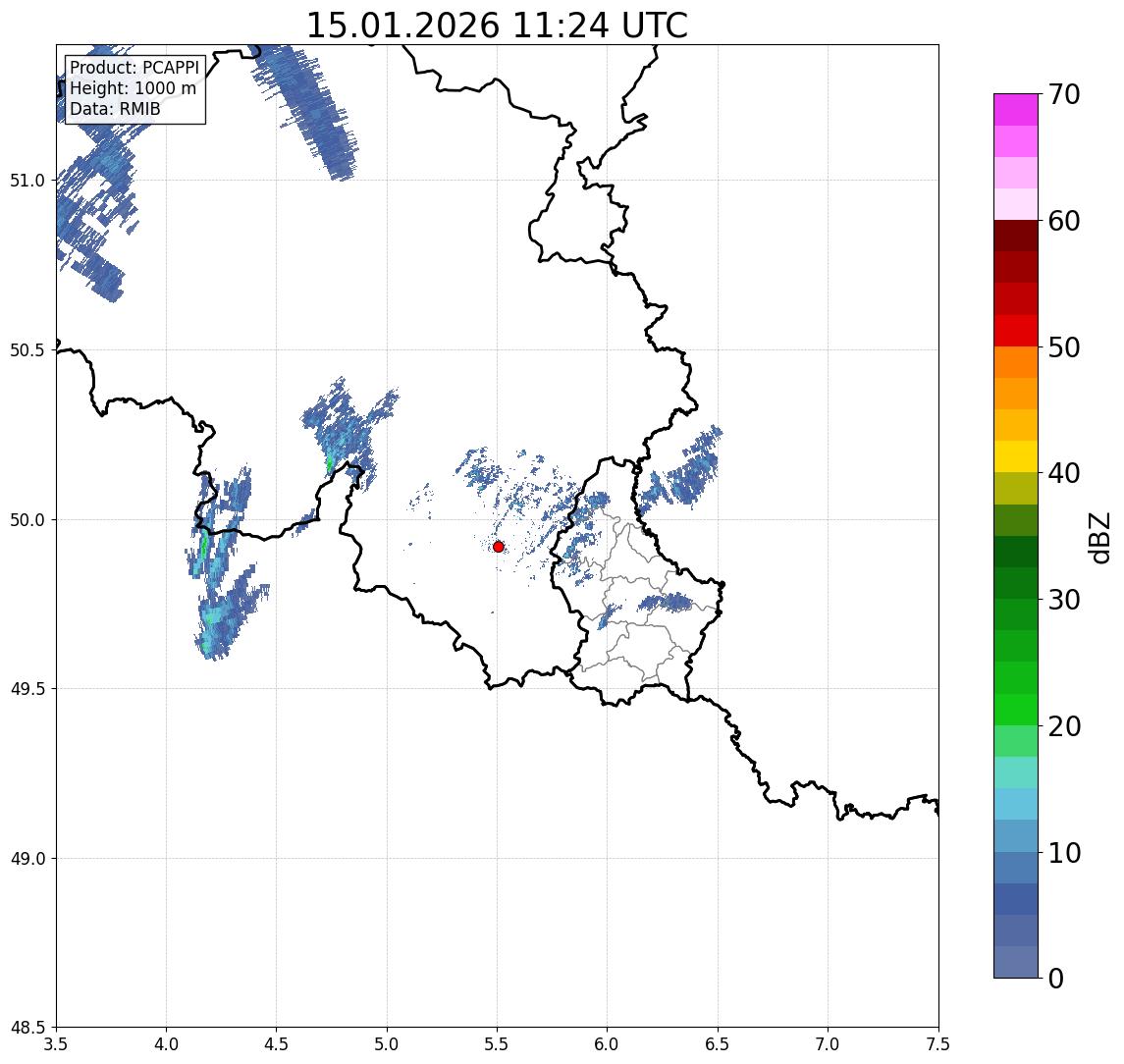Click the longitude axis label 7.0
The image size is (1124, 1064).
point(828,1044)
